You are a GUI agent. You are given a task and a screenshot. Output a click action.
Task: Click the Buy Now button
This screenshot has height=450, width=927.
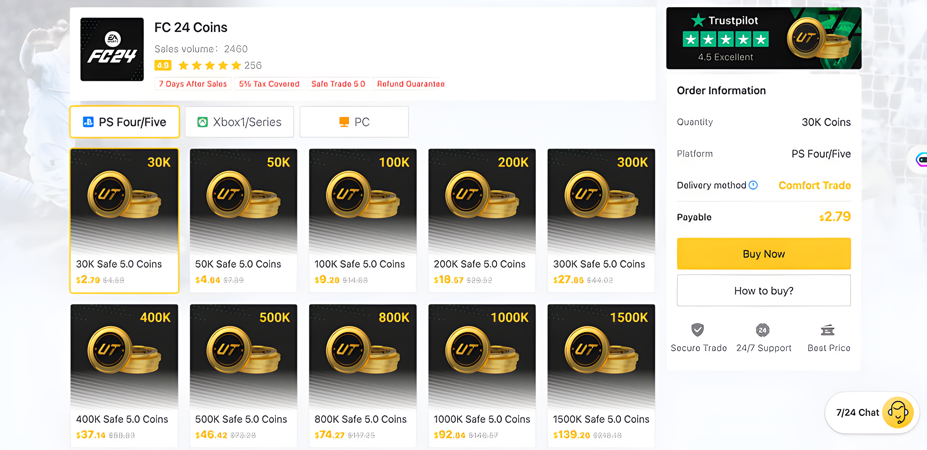click(764, 254)
